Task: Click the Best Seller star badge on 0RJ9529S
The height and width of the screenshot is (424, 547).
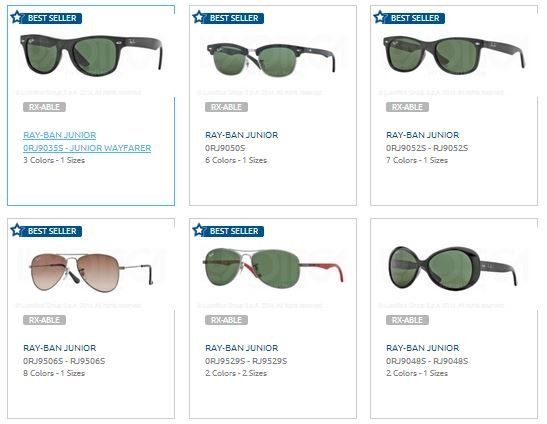Action: tap(228, 231)
